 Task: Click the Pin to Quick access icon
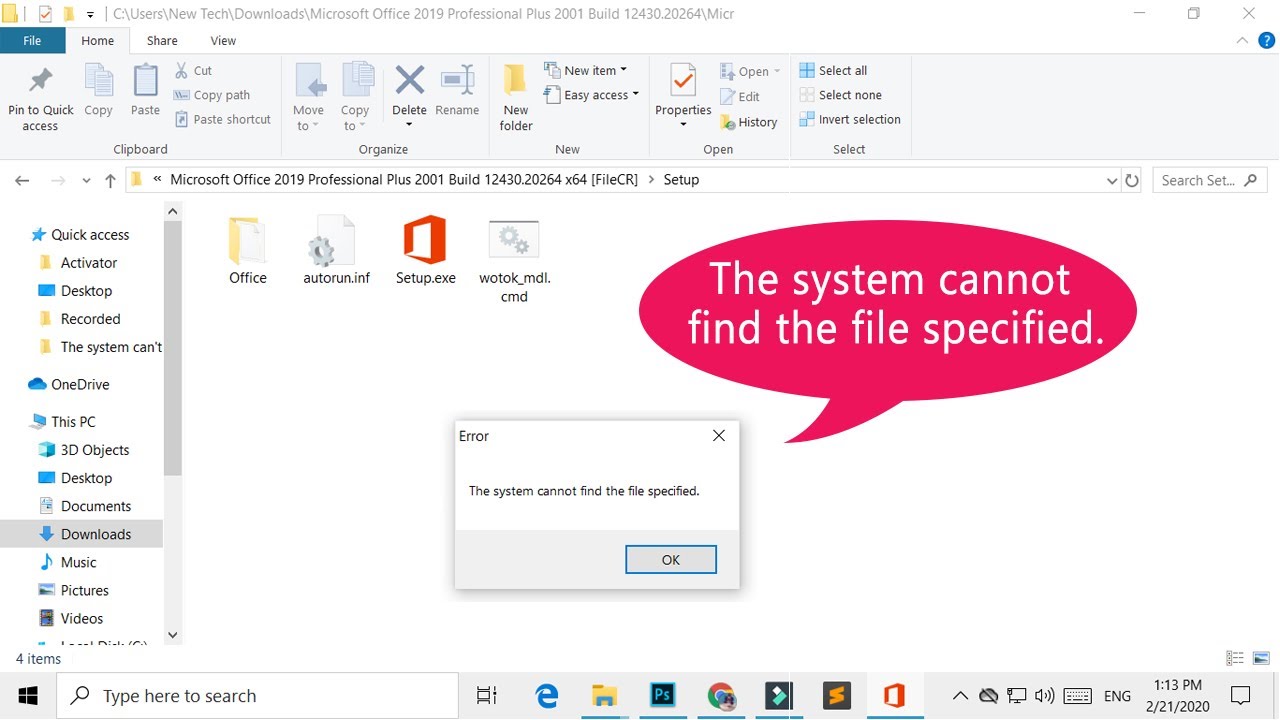coord(40,80)
